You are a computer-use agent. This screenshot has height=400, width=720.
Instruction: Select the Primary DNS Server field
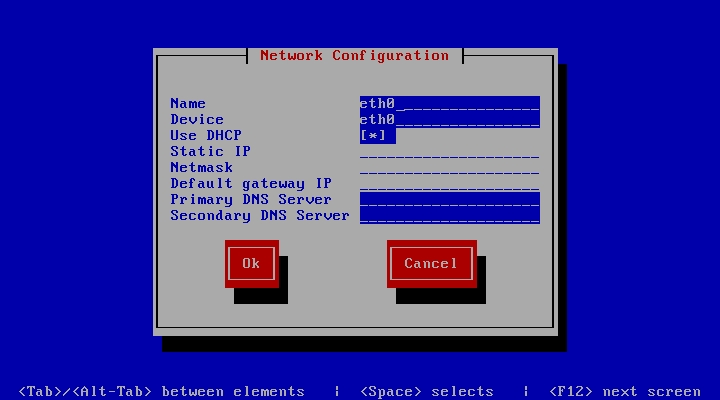pyautogui.click(x=449, y=200)
